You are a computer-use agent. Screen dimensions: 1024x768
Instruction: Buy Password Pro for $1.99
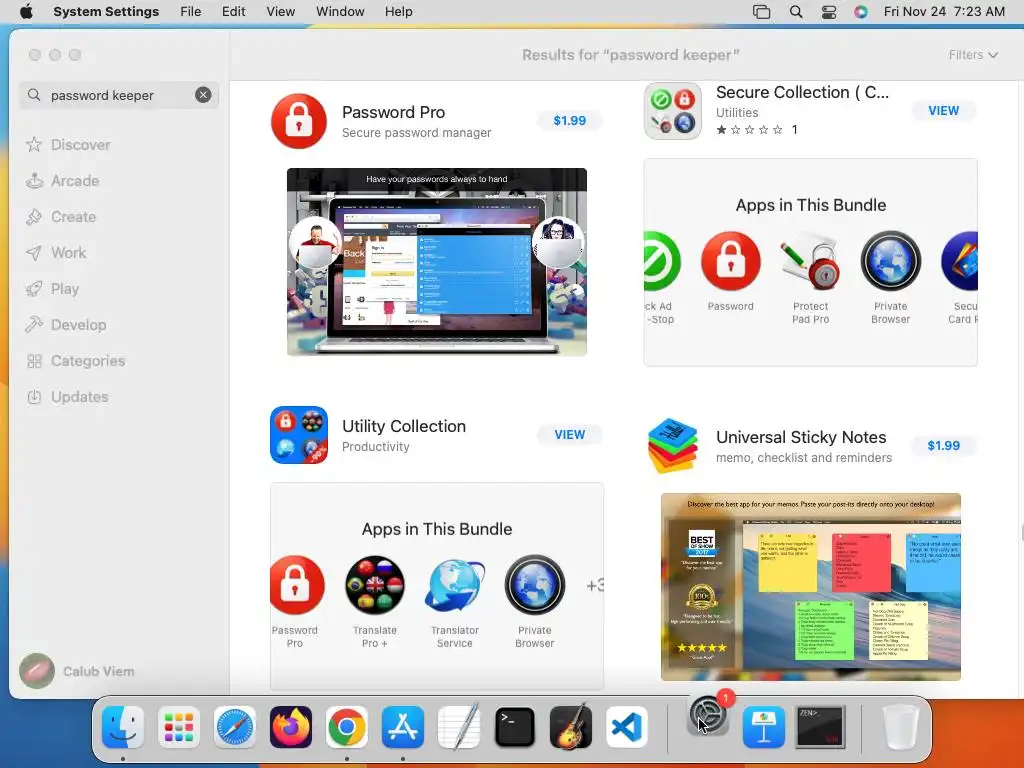point(569,120)
